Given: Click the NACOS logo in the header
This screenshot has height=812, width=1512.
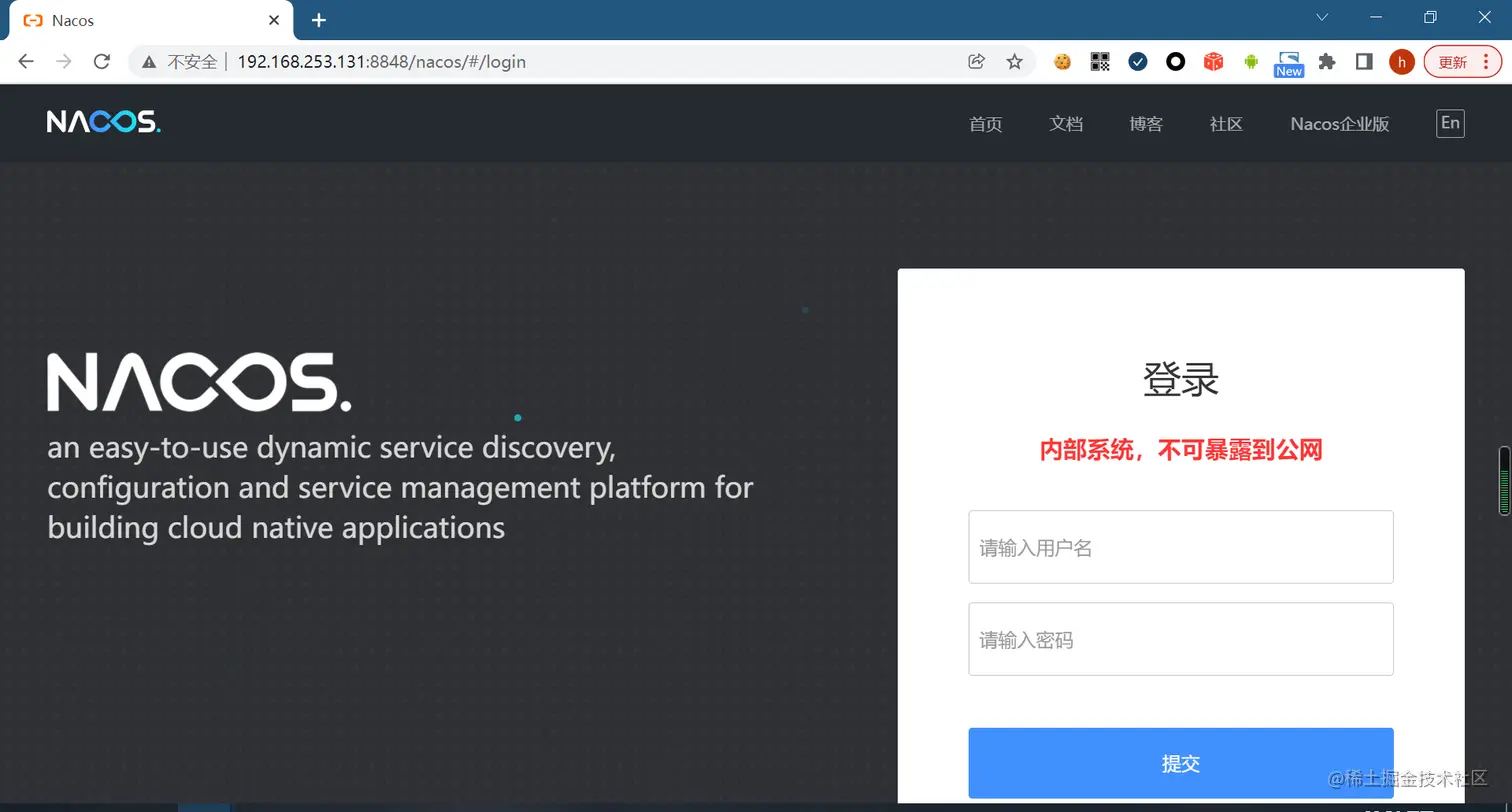Looking at the screenshot, I should 104,122.
